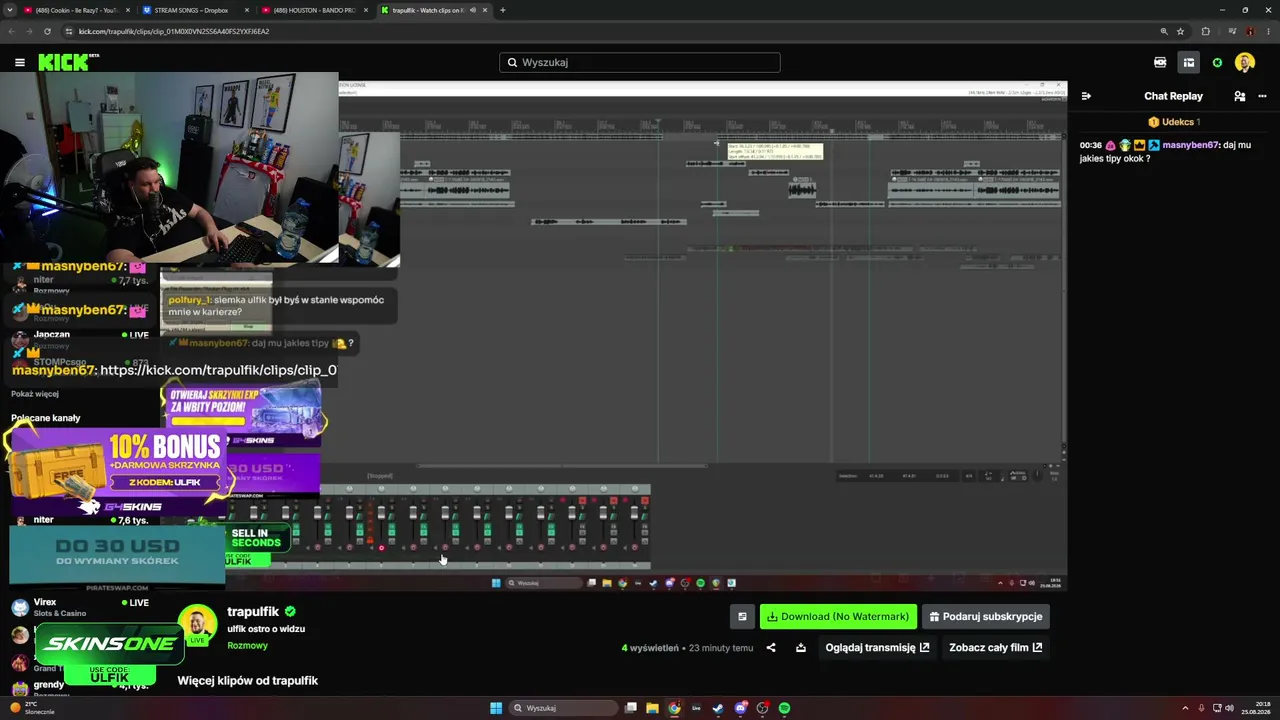
Task: Open a new browser tab
Action: (502, 10)
